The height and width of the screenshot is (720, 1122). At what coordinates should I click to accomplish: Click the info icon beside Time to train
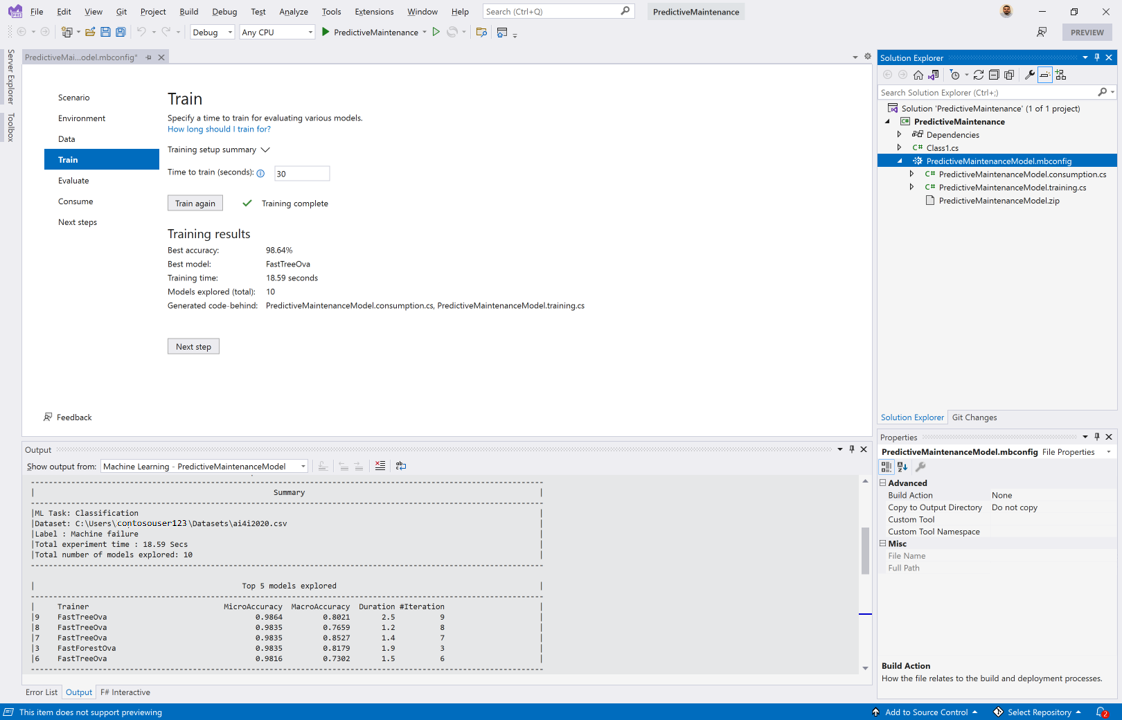tap(261, 174)
